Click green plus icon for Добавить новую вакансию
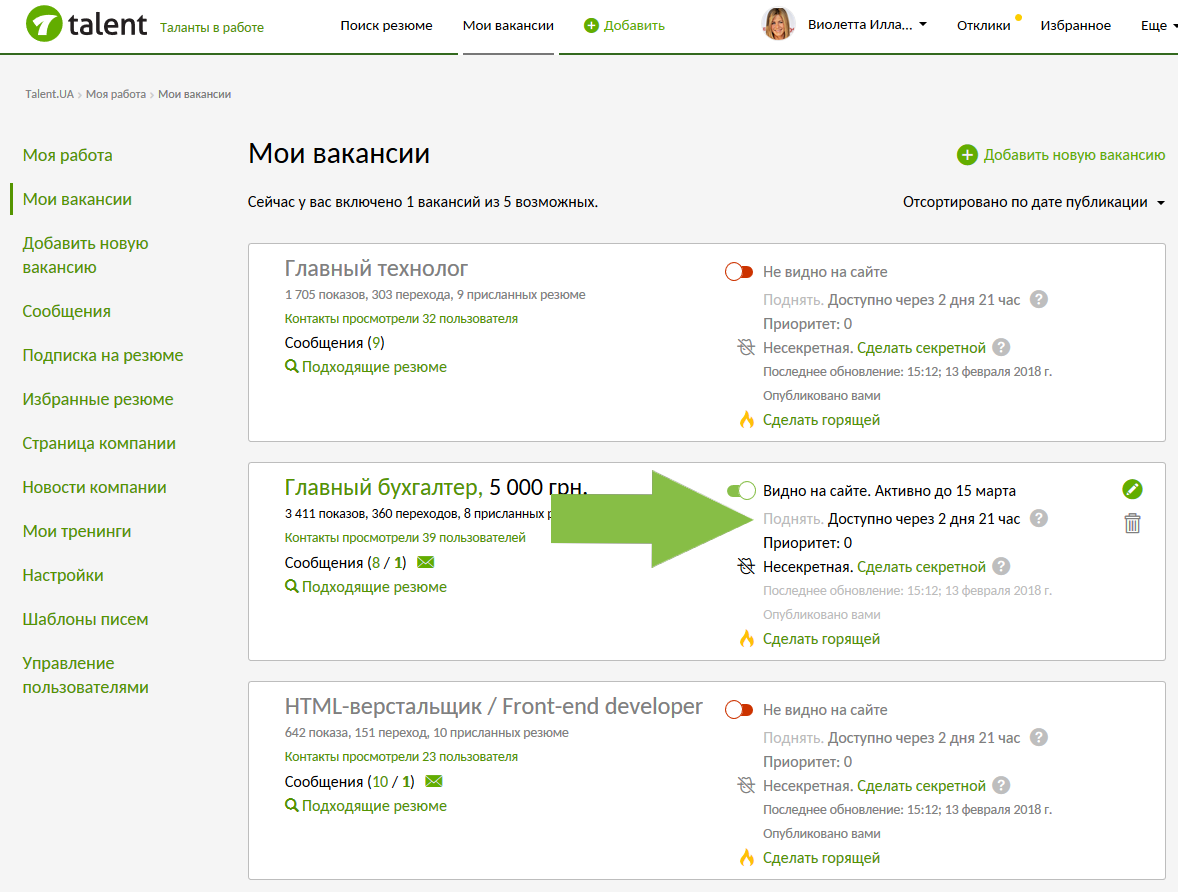1178x892 pixels. 967,155
